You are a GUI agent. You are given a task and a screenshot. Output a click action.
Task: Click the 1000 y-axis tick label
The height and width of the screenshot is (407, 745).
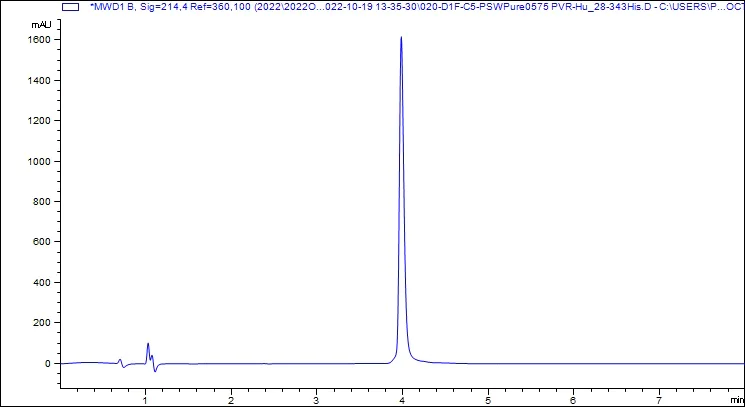click(x=40, y=161)
